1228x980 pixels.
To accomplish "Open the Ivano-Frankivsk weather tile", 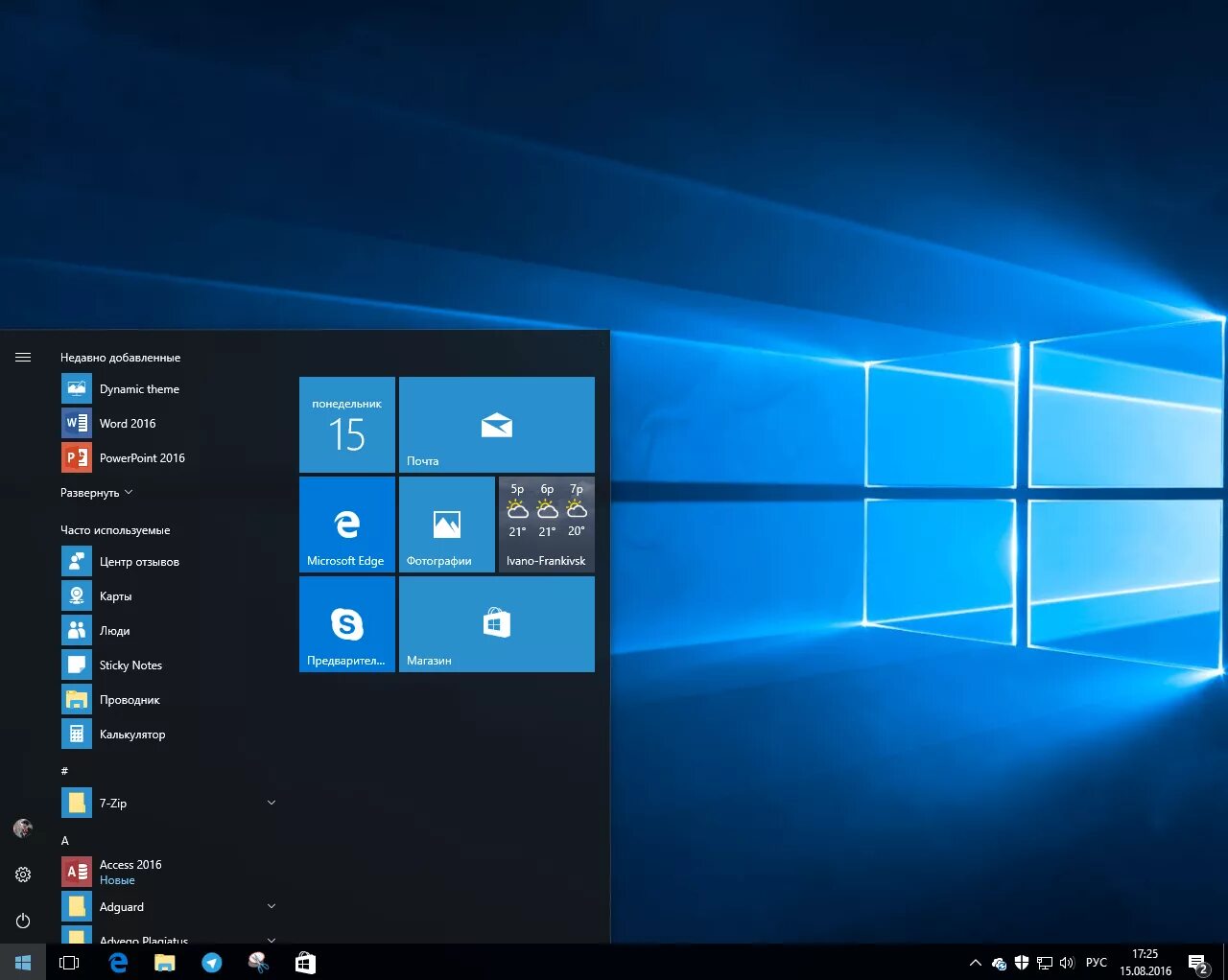I will tap(547, 525).
